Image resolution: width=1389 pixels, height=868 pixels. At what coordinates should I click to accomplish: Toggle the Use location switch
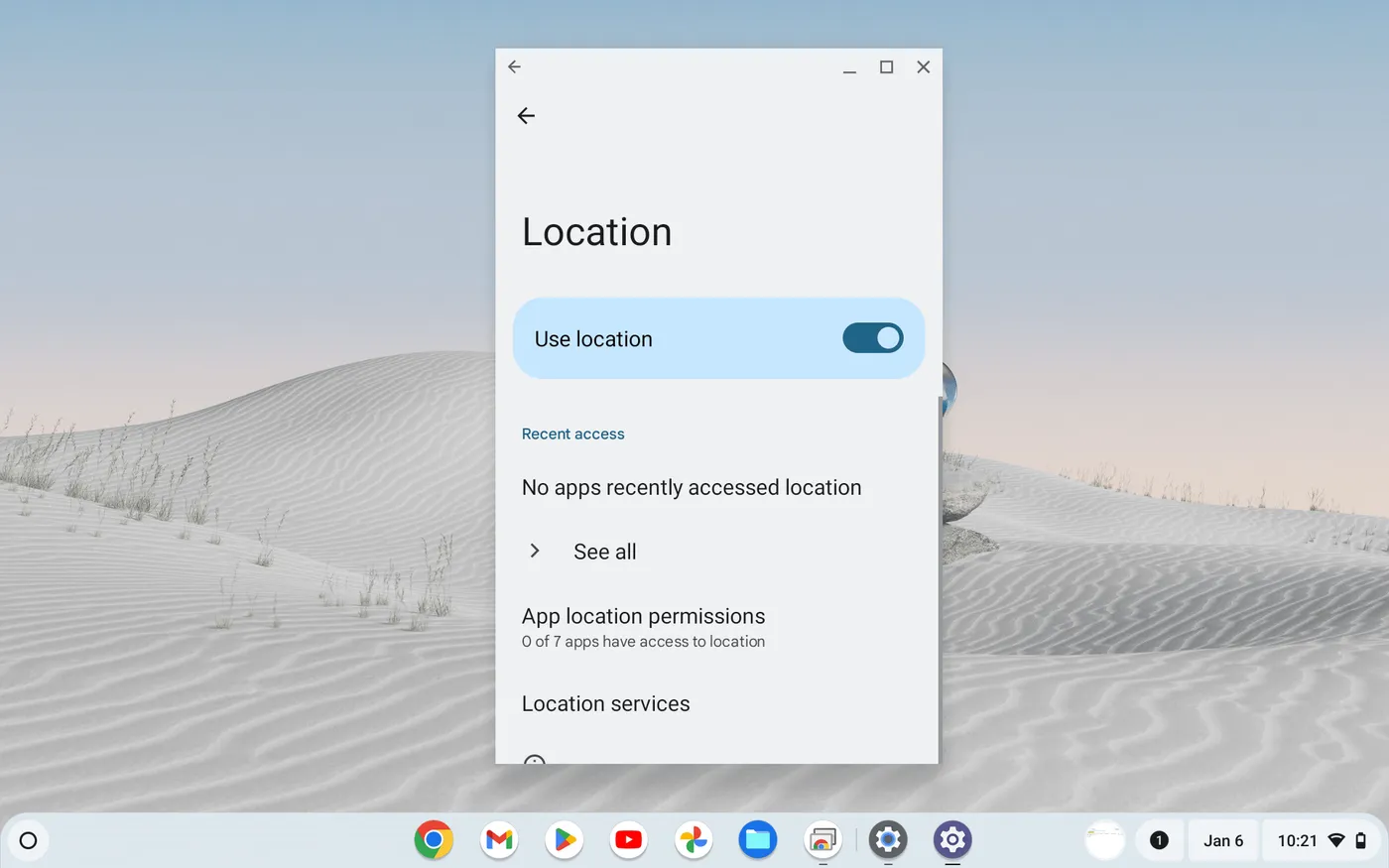873,338
